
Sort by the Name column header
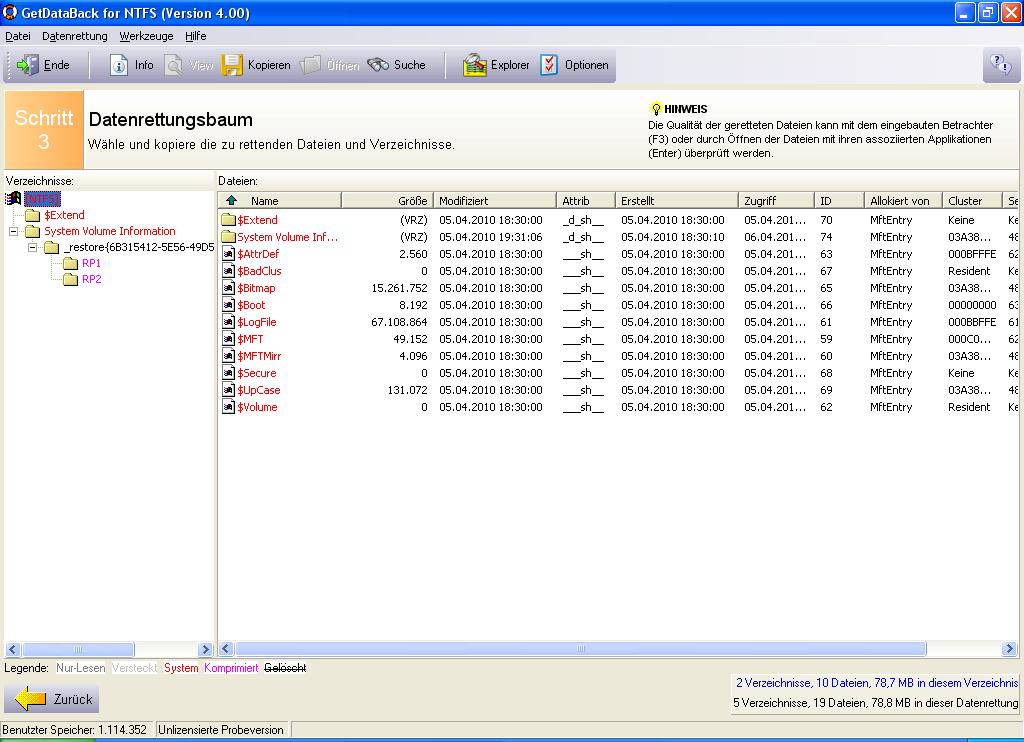tap(280, 201)
